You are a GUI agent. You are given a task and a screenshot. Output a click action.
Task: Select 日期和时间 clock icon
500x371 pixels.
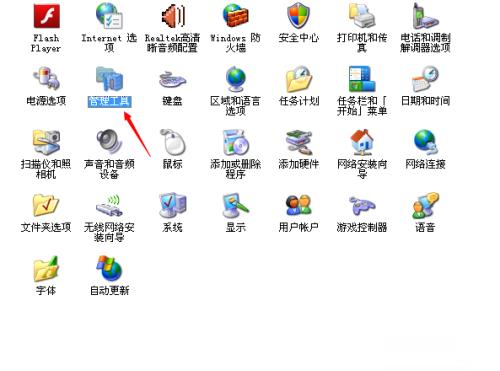pos(425,79)
